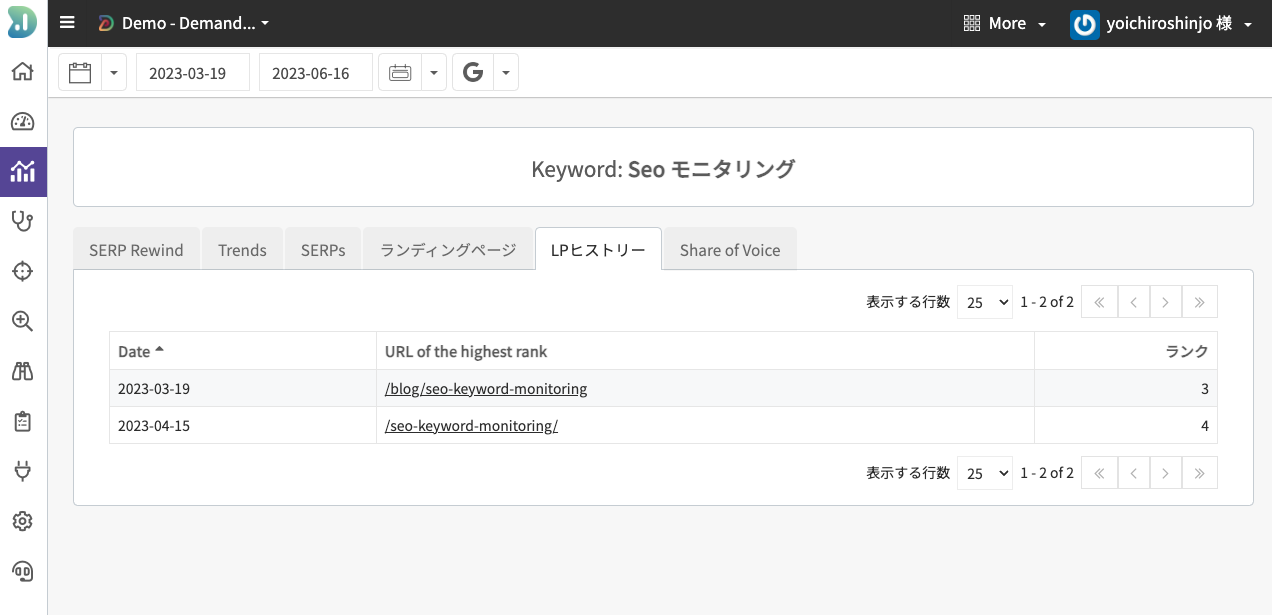Click the bottom 1 - 2 of 2 count
Image resolution: width=1272 pixels, height=615 pixels.
[x=1047, y=473]
